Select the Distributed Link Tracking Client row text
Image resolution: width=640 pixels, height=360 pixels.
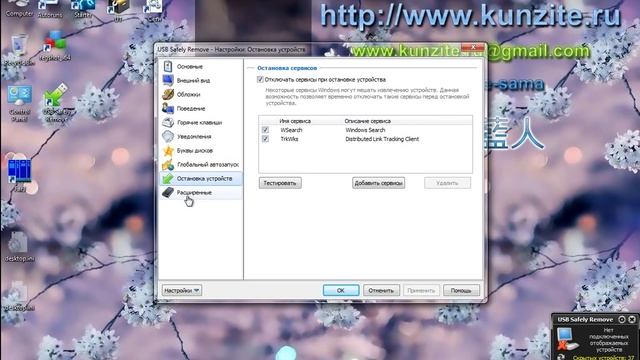pos(382,139)
